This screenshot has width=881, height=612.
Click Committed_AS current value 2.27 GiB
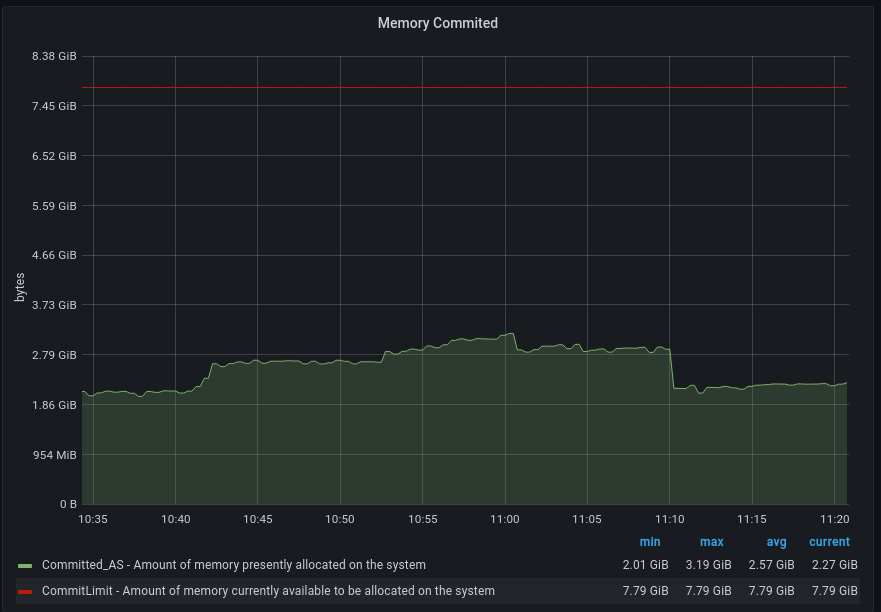pyautogui.click(x=834, y=565)
